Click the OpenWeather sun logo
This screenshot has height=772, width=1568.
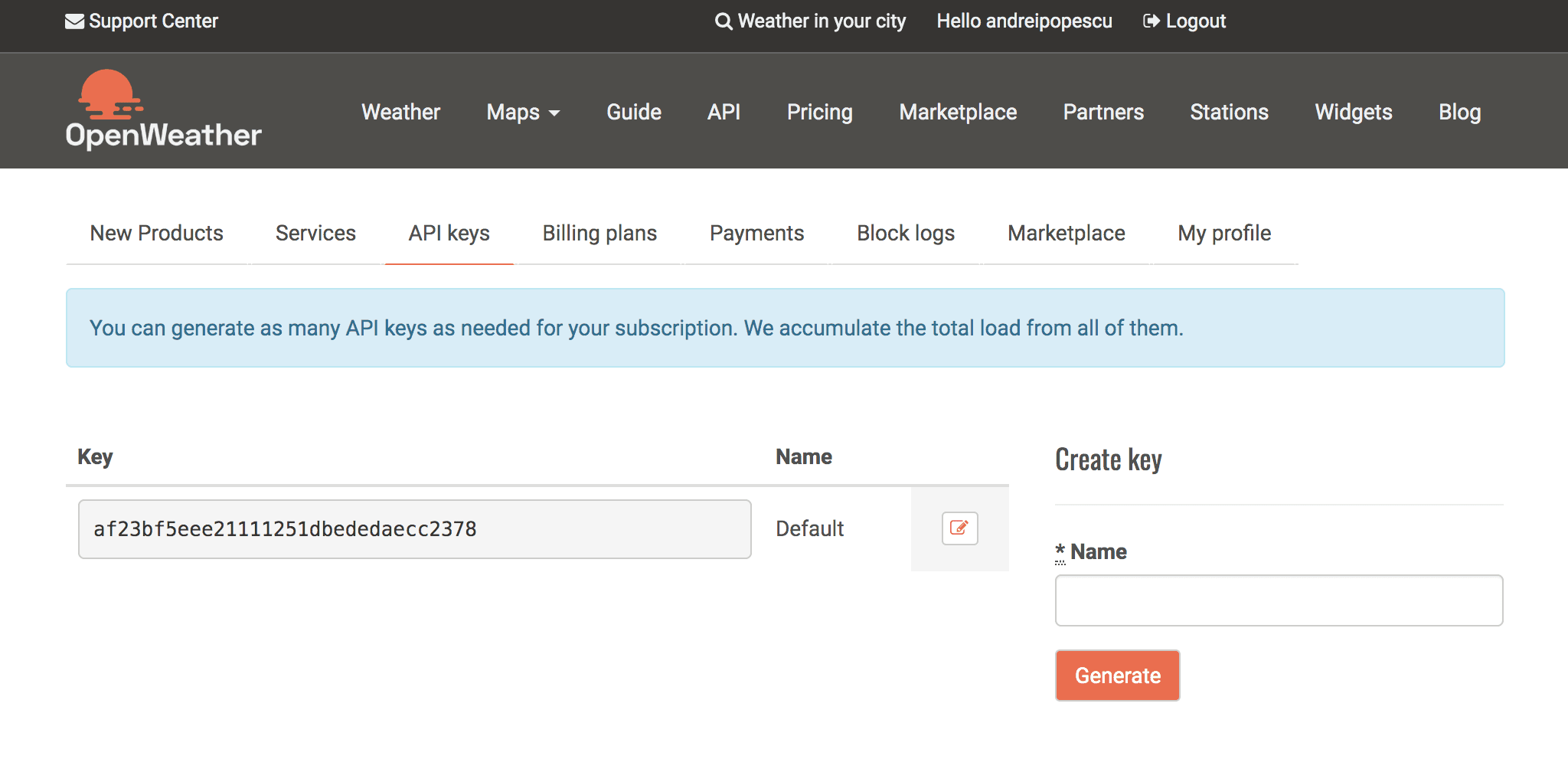tap(110, 94)
